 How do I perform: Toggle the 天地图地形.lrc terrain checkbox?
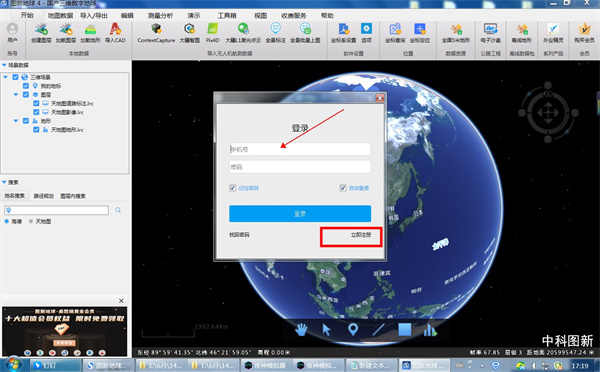click(x=36, y=130)
